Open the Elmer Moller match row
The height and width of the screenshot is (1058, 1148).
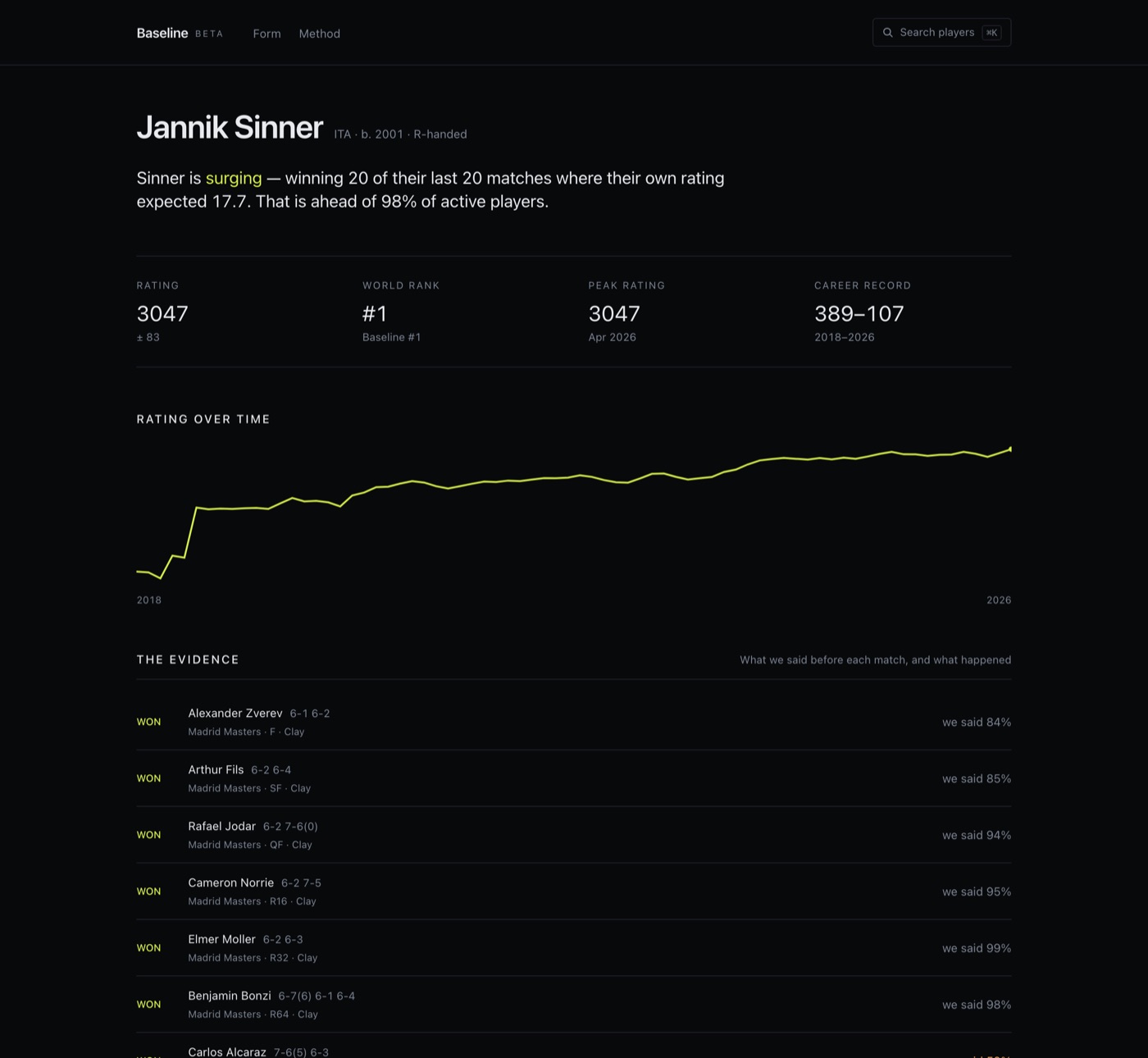coord(574,948)
